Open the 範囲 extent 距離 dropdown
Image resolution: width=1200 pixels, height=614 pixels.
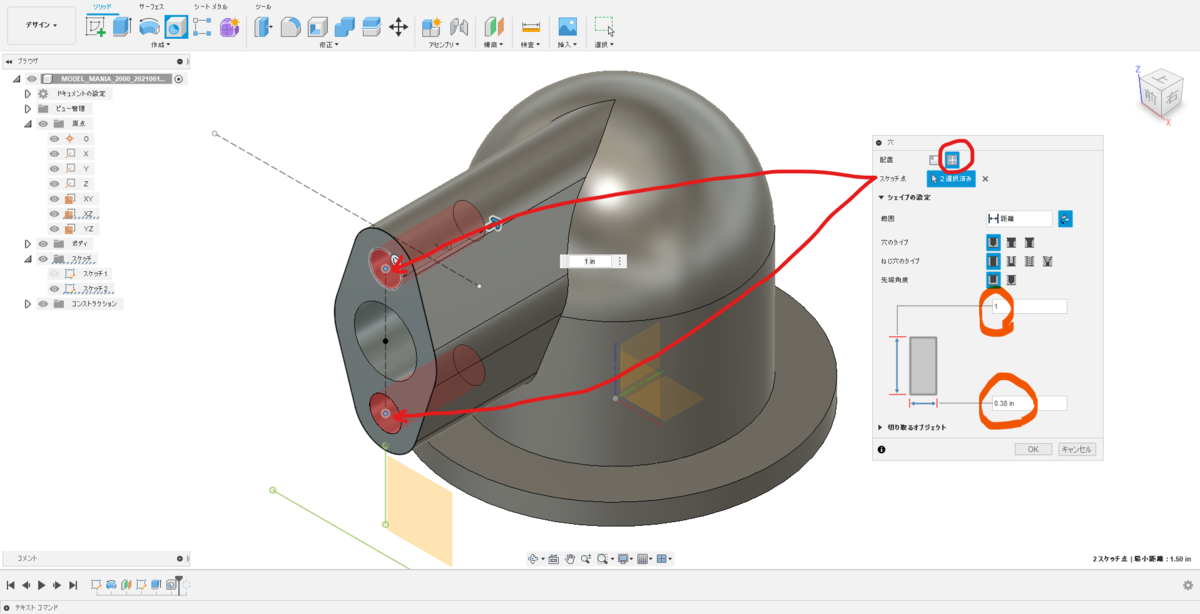click(x=1019, y=218)
